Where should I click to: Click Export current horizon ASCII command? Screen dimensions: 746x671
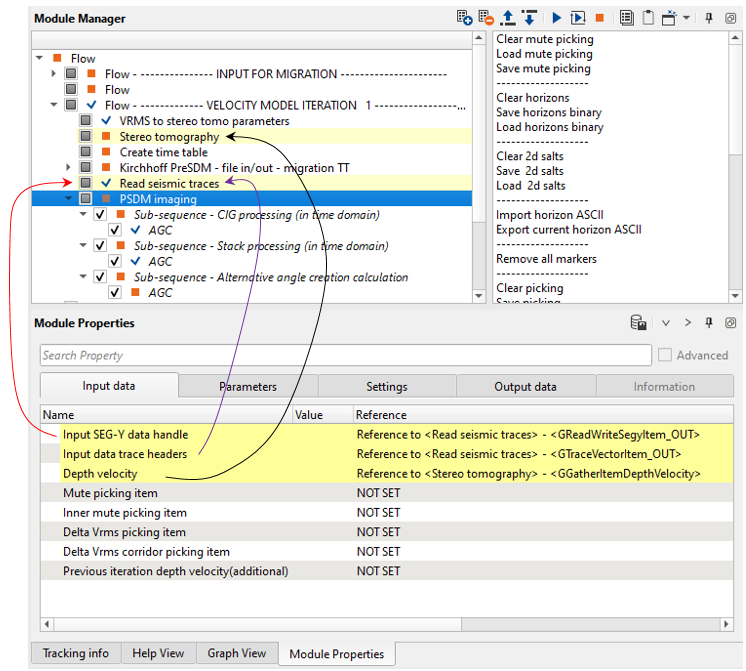[569, 230]
